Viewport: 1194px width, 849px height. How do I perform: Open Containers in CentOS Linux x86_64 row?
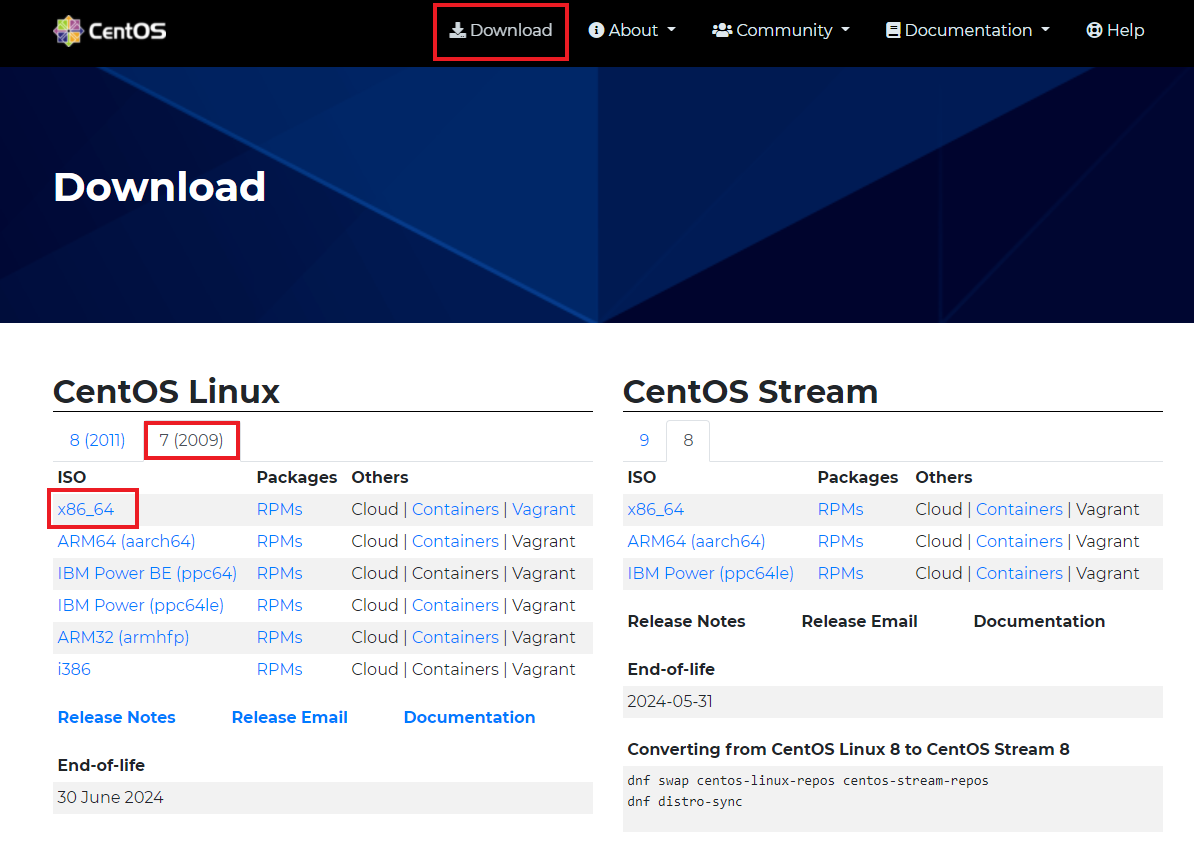tap(455, 509)
